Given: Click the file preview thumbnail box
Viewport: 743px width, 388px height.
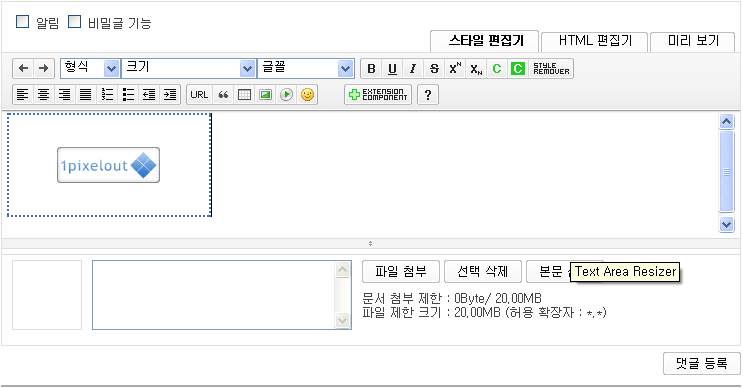Looking at the screenshot, I should 47,295.
